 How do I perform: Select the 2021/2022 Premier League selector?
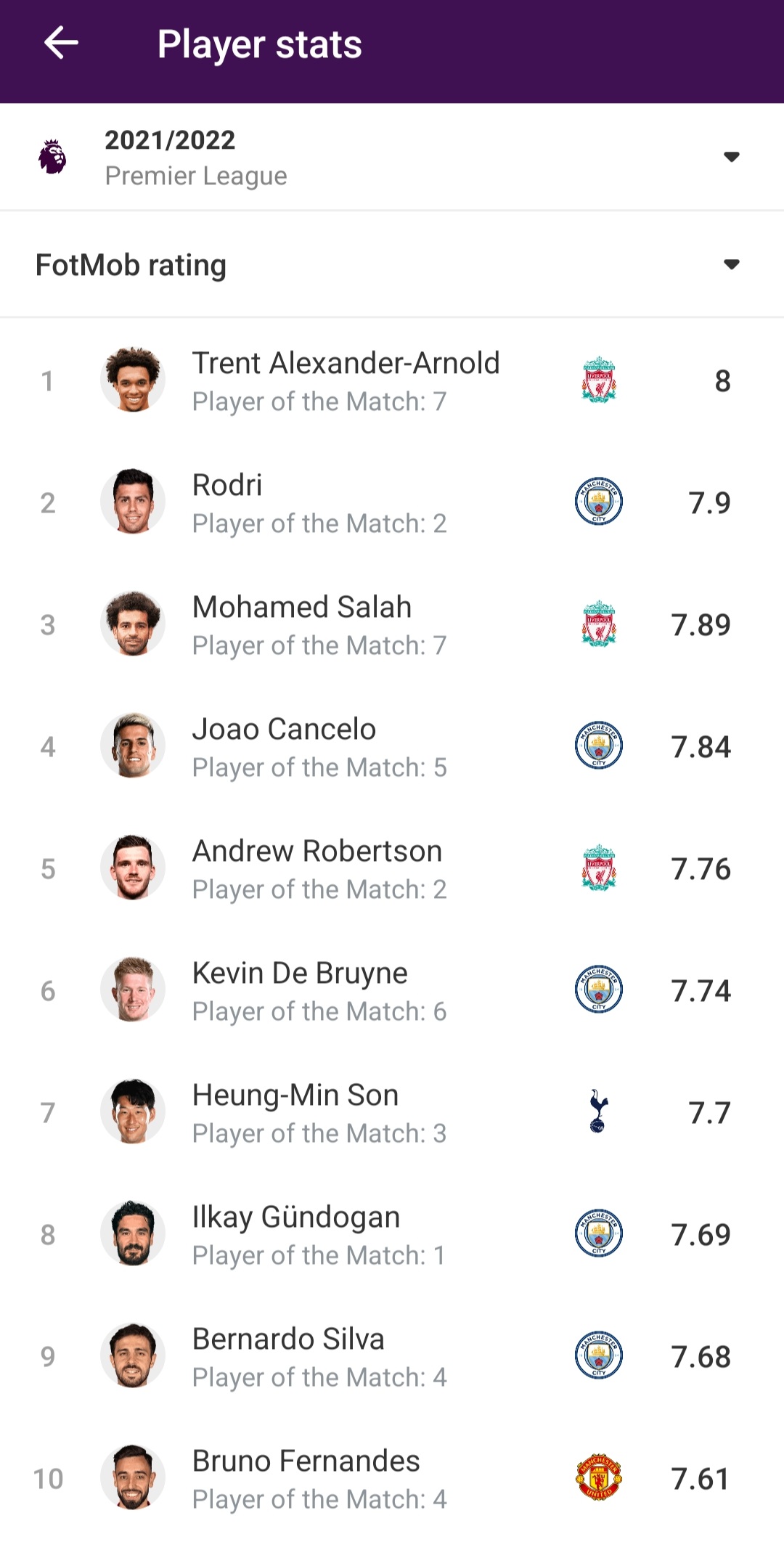(196, 157)
